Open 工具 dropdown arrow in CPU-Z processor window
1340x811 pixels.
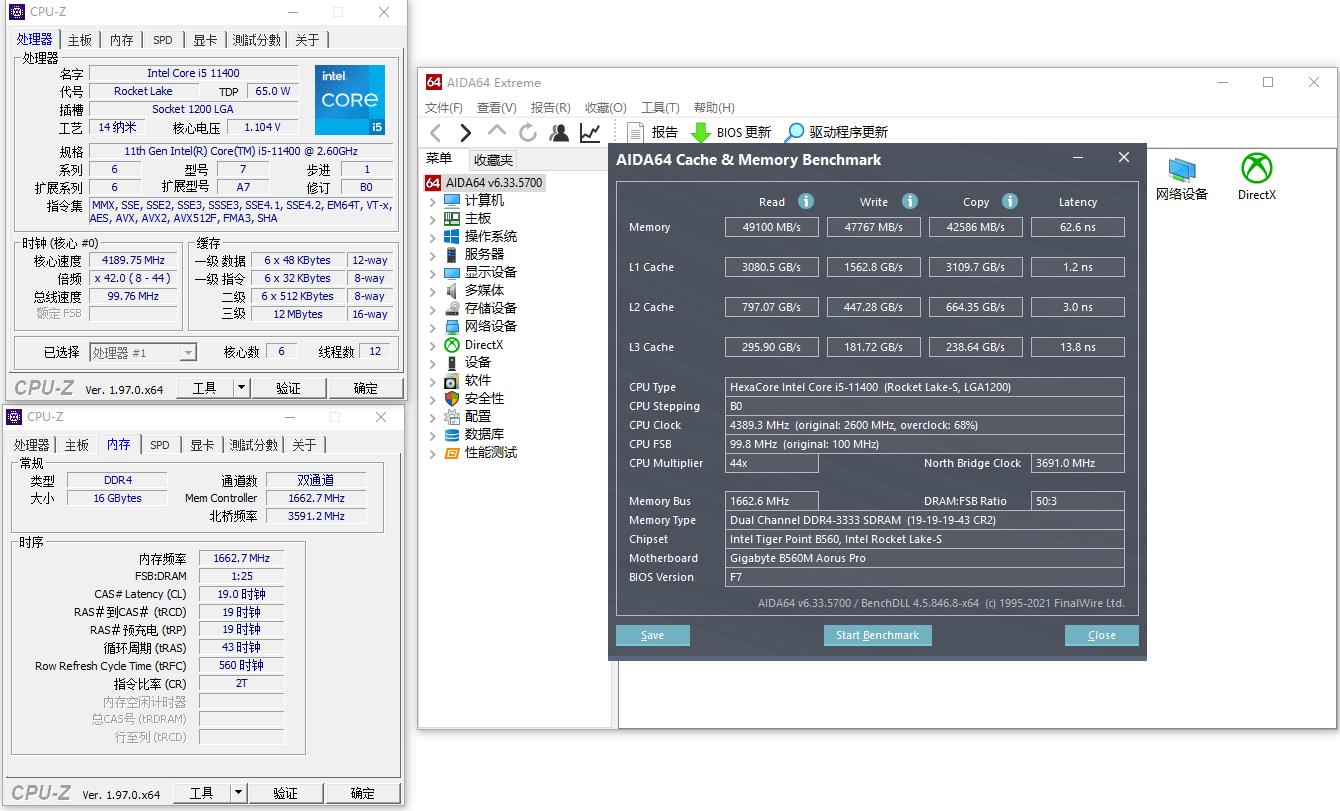click(240, 388)
